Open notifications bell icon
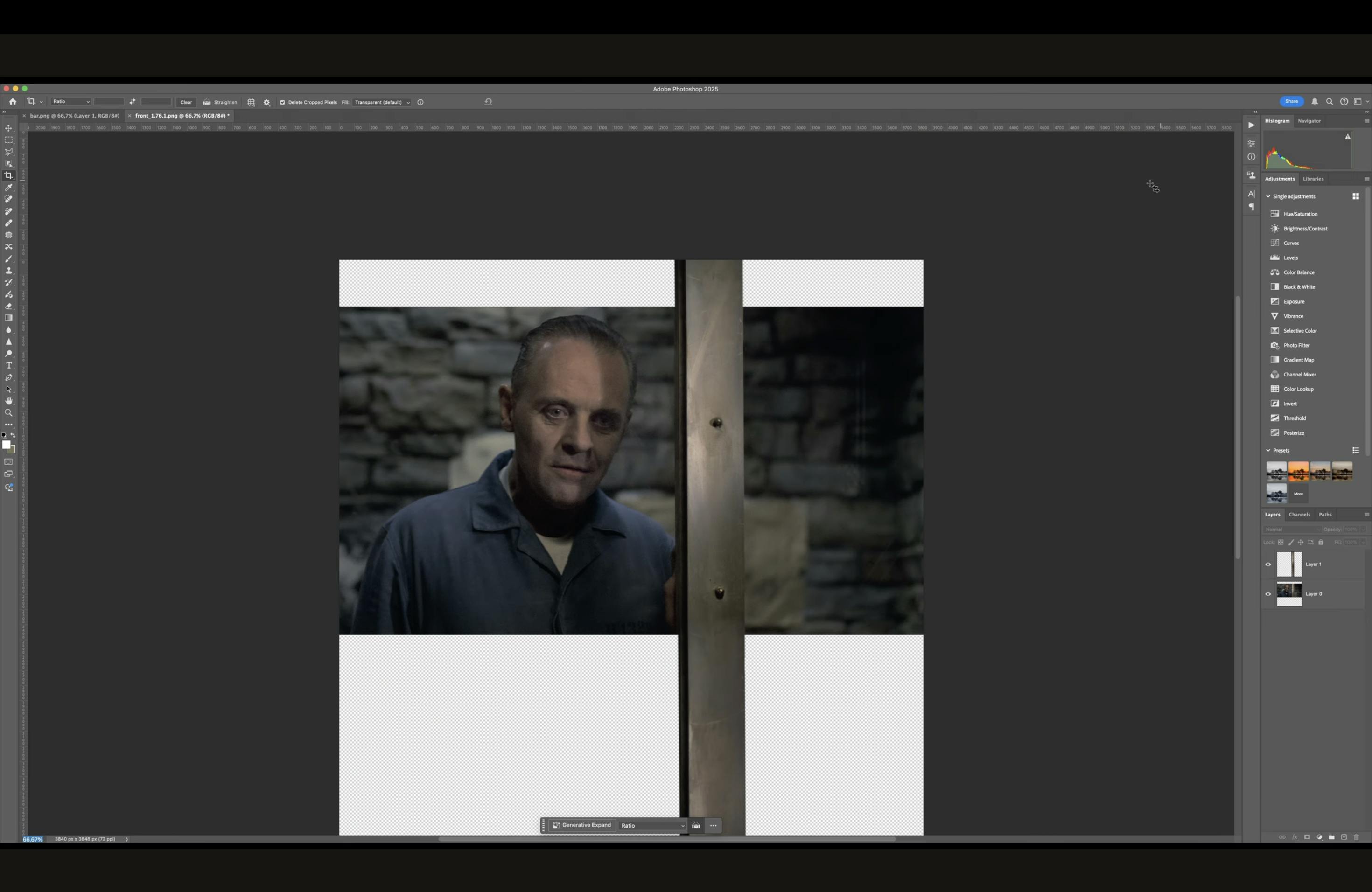Image resolution: width=1372 pixels, height=892 pixels. pyautogui.click(x=1315, y=101)
